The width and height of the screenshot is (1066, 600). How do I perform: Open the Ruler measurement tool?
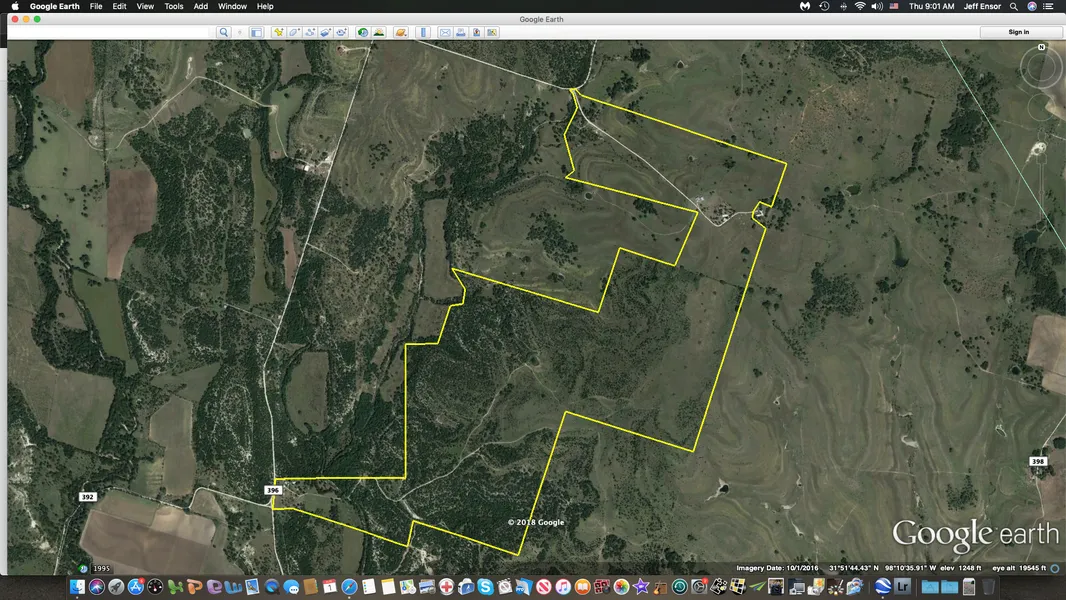[x=424, y=32]
